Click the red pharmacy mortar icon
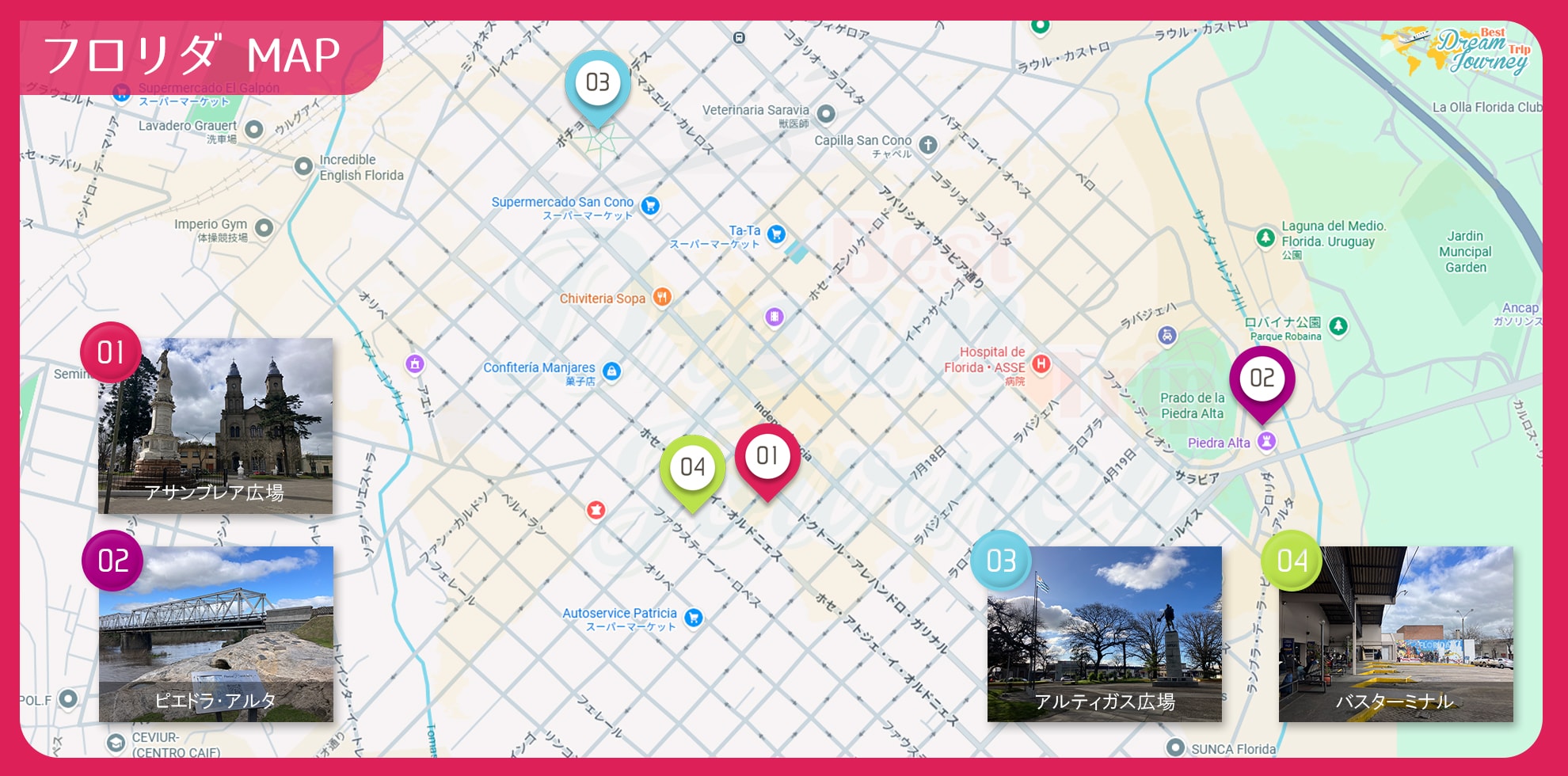The width and height of the screenshot is (1568, 776). point(596,510)
